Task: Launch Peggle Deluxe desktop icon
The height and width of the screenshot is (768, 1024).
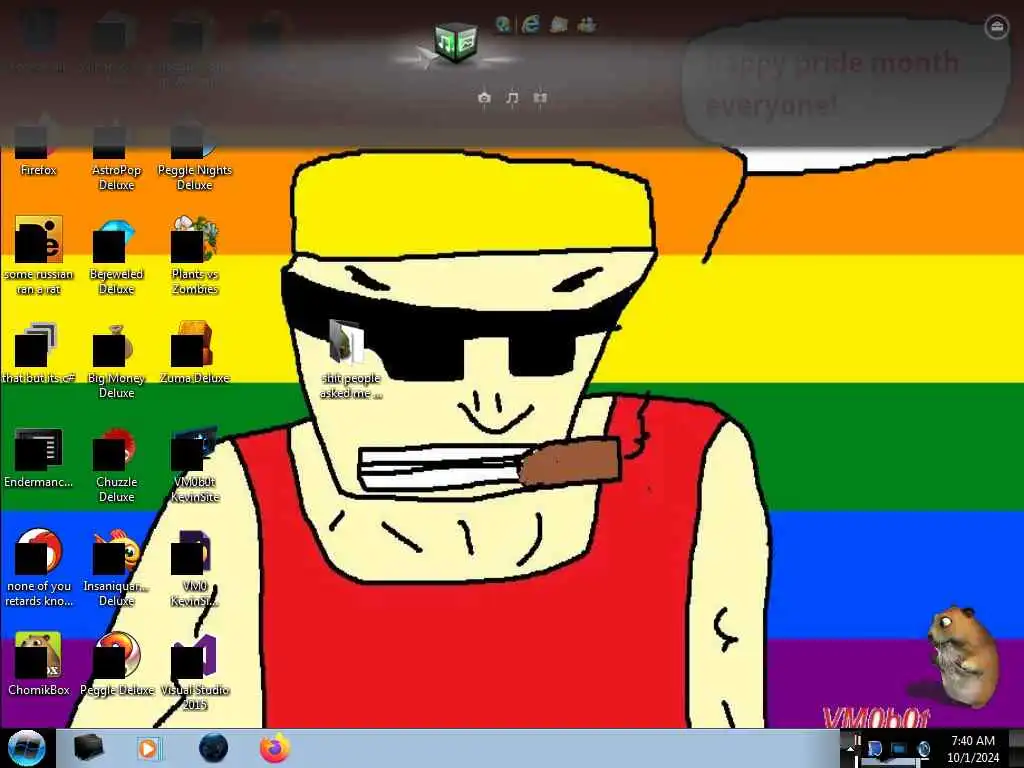Action: click(116, 664)
